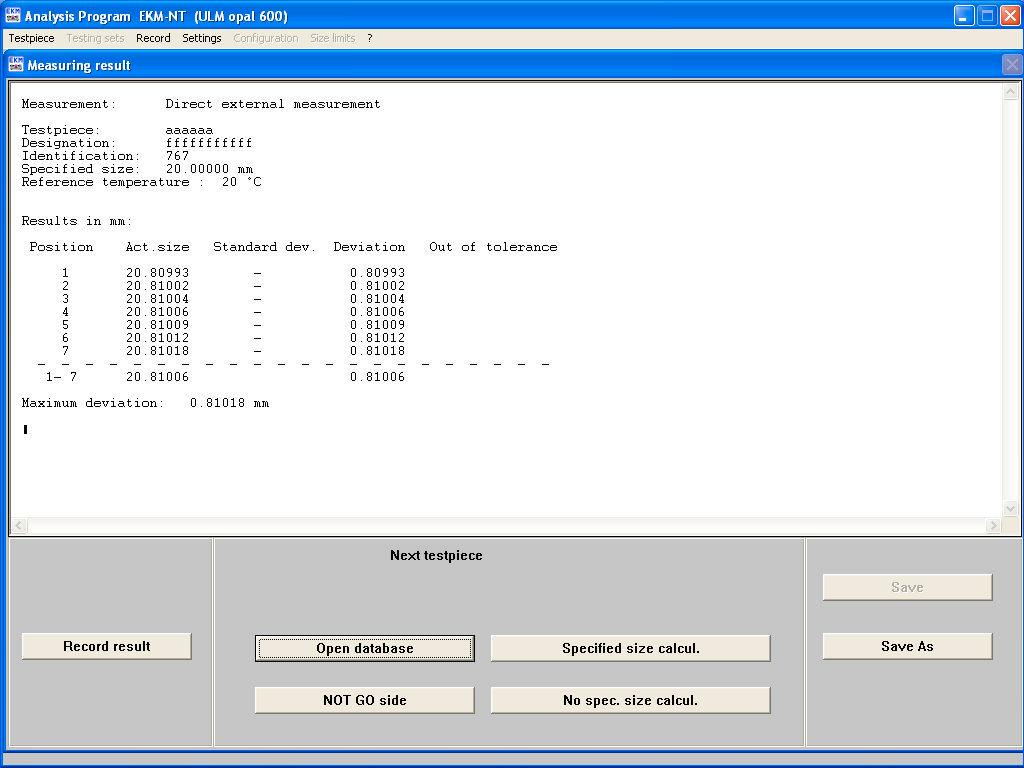Click the vertical scrollbar down arrow
Image resolution: width=1024 pixels, height=768 pixels.
(1010, 509)
